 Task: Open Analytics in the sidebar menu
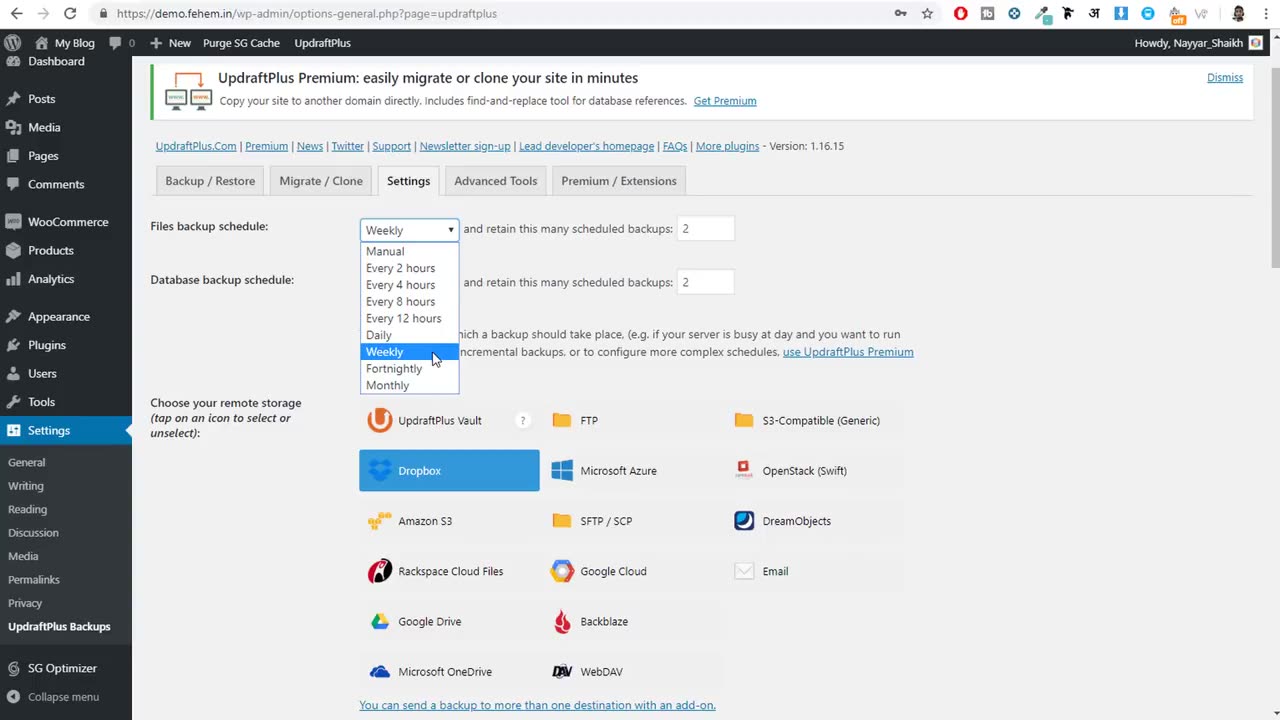click(66, 279)
